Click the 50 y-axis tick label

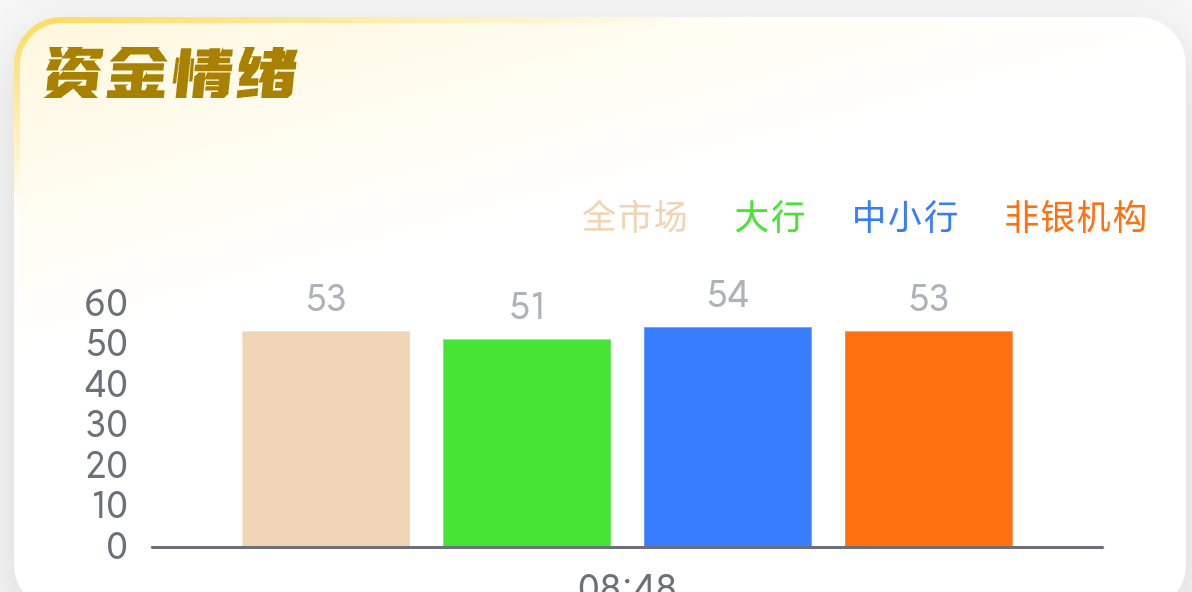tap(106, 344)
